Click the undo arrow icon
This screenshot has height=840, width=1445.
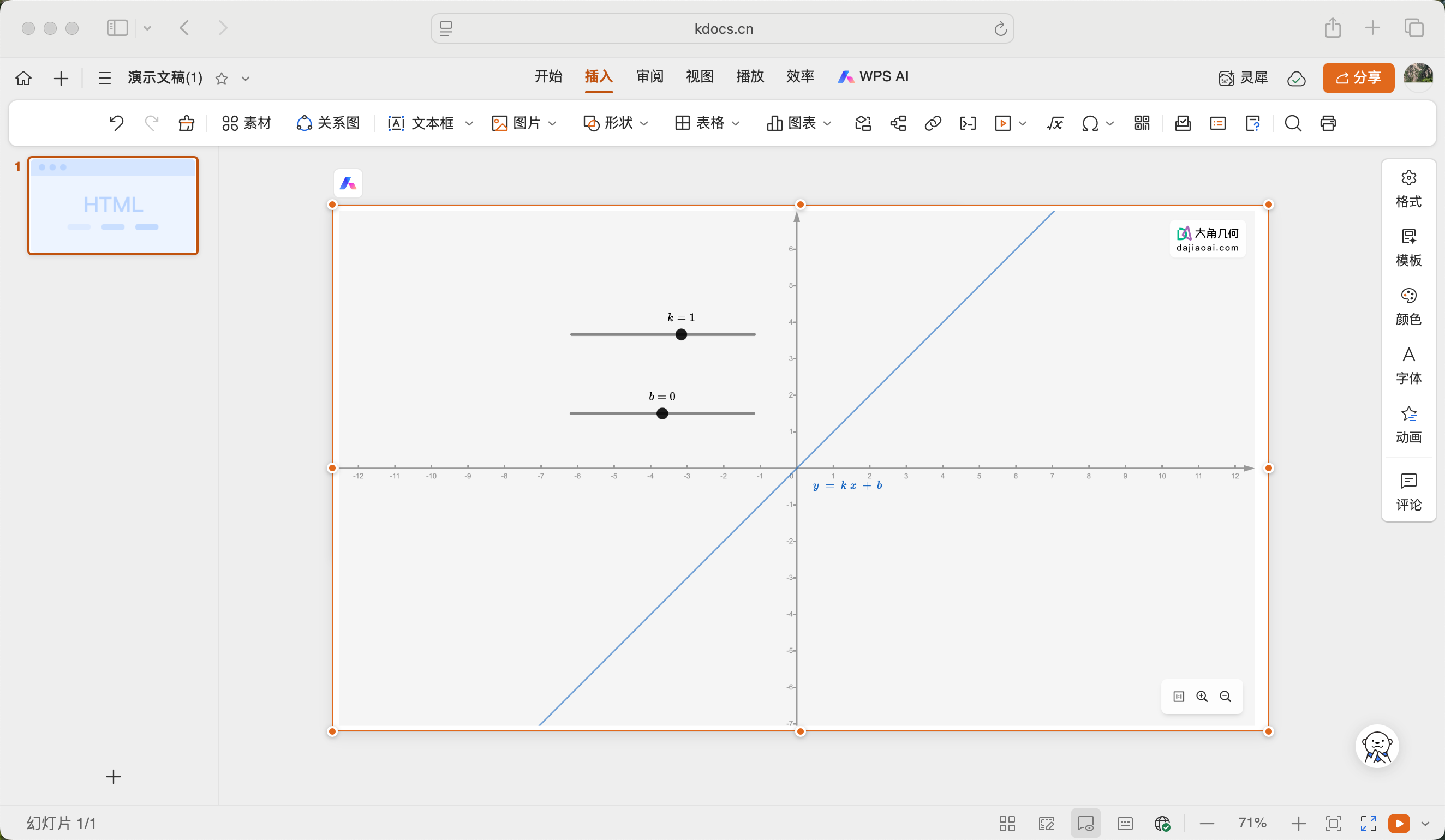(x=116, y=123)
